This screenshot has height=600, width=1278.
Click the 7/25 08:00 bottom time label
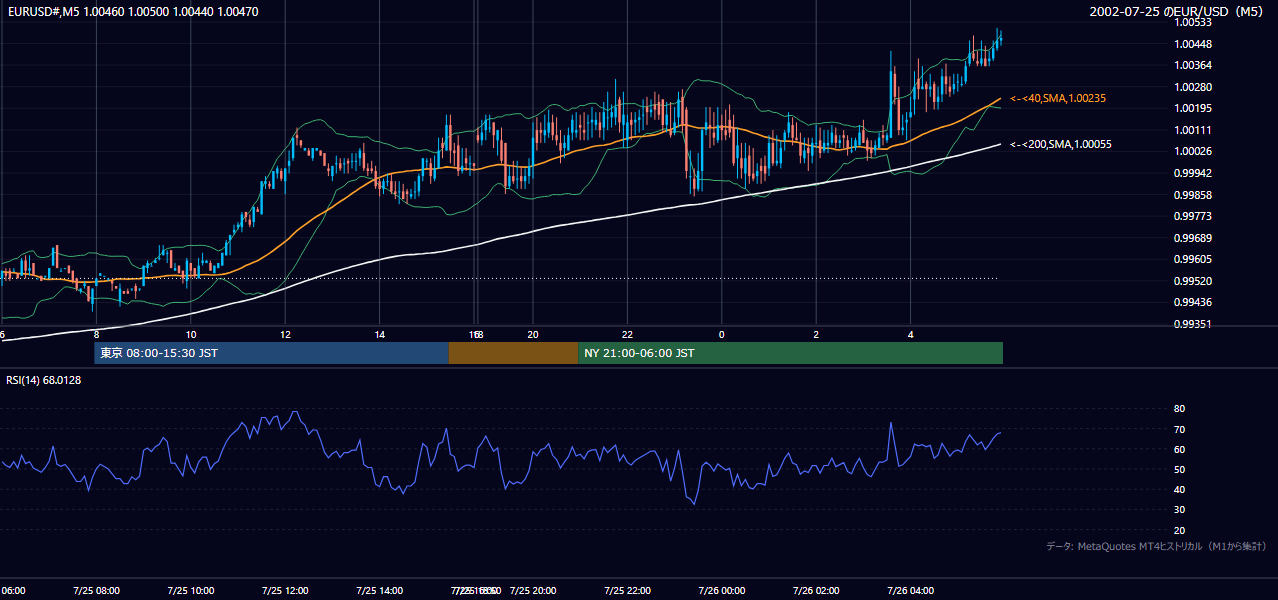96,591
